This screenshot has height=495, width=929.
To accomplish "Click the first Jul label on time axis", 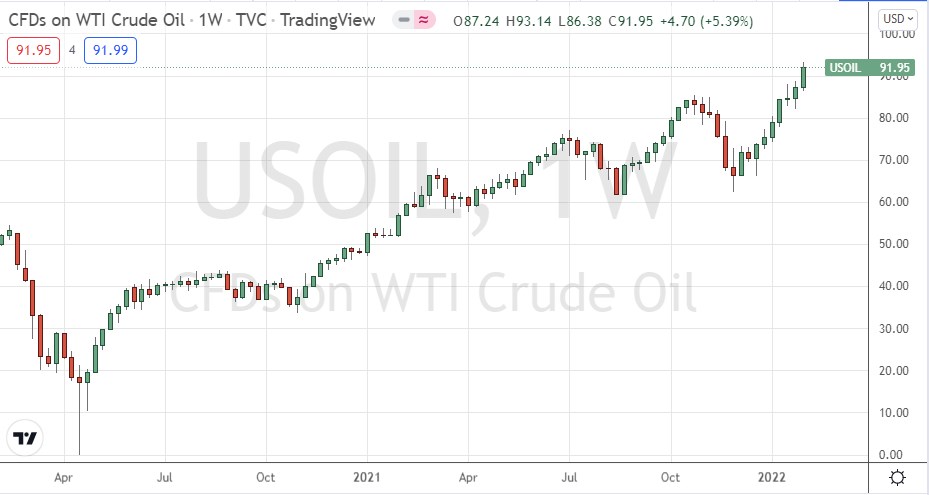I will 165,478.
